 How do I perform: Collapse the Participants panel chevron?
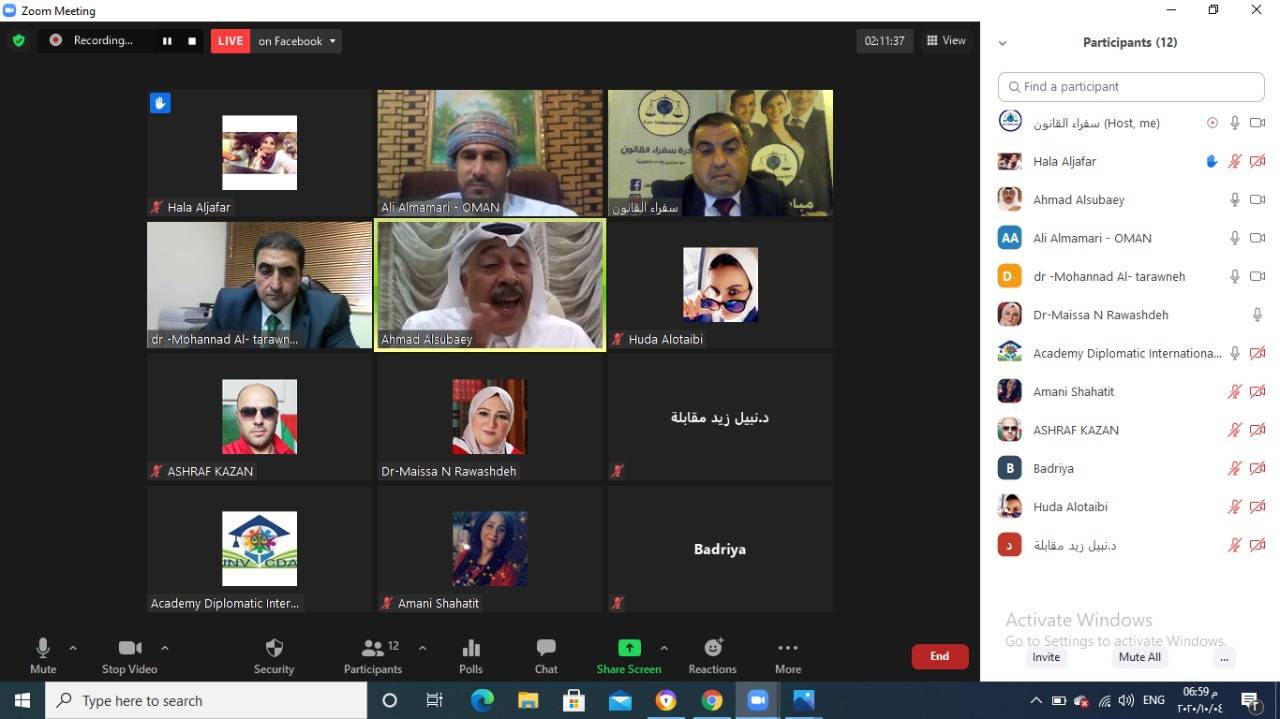pos(1003,43)
